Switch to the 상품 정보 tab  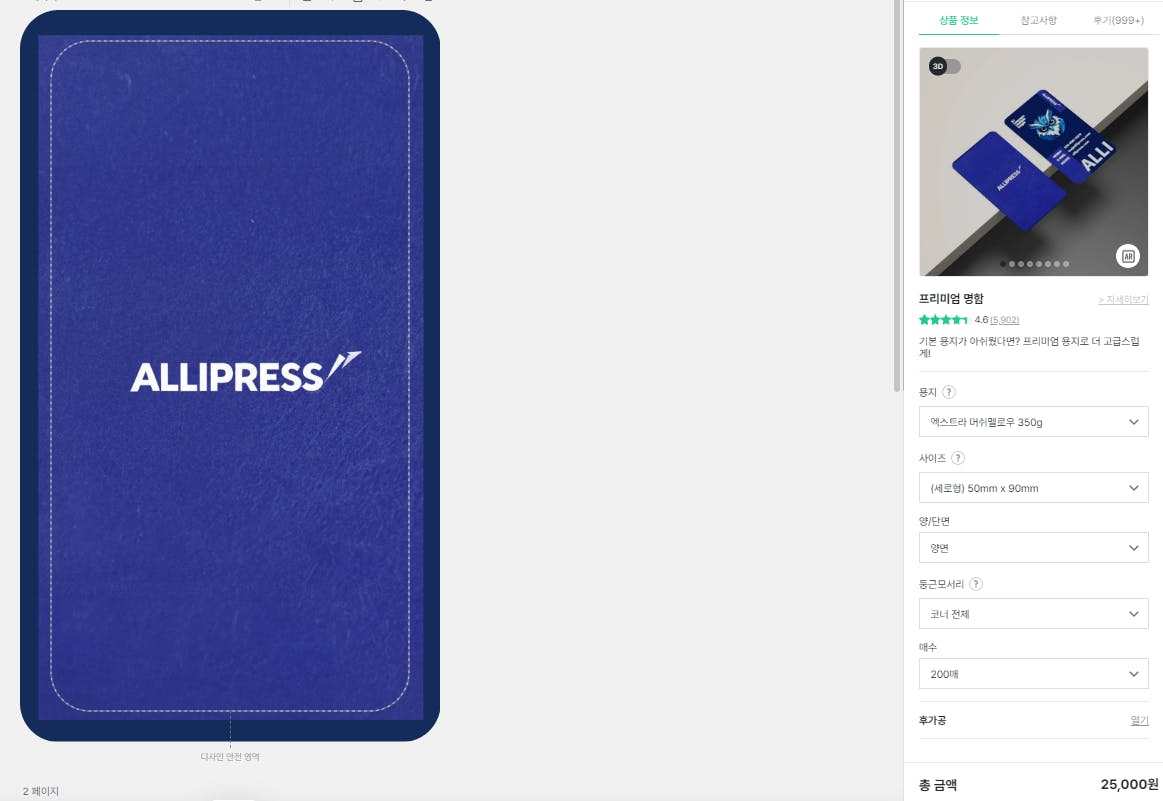point(958,21)
